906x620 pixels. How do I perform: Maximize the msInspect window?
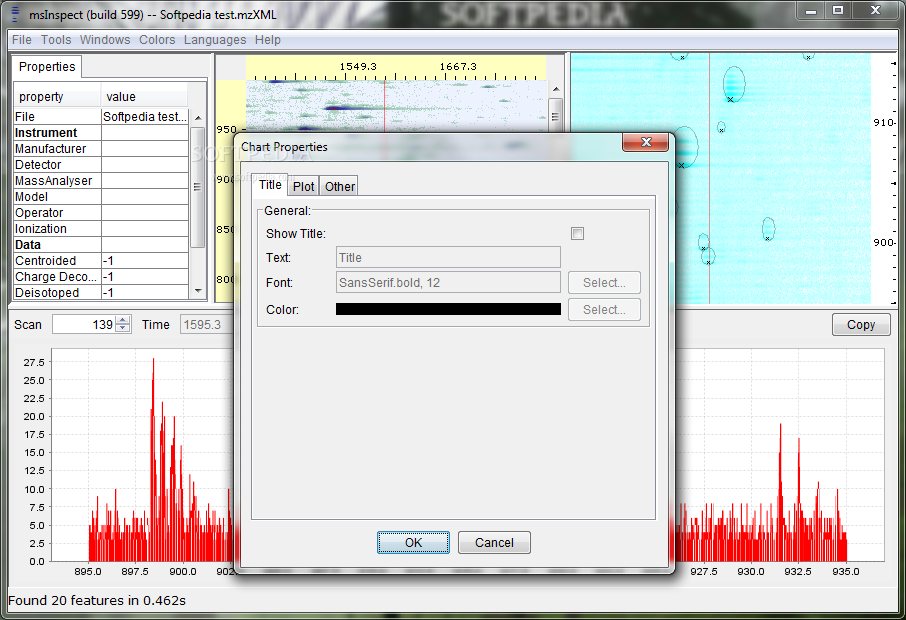(x=838, y=10)
